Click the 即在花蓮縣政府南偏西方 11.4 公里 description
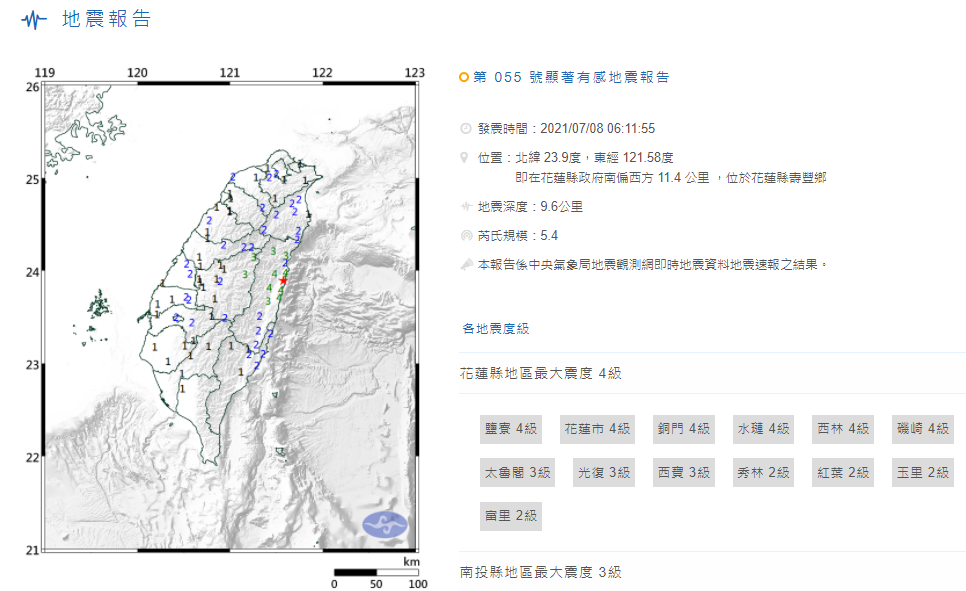 tap(670, 178)
